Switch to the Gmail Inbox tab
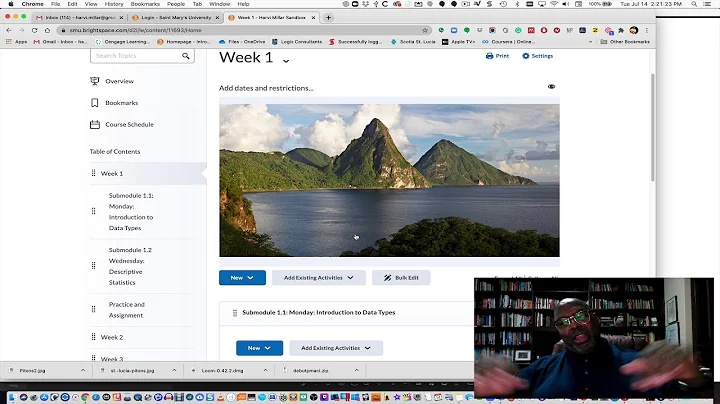 79,17
